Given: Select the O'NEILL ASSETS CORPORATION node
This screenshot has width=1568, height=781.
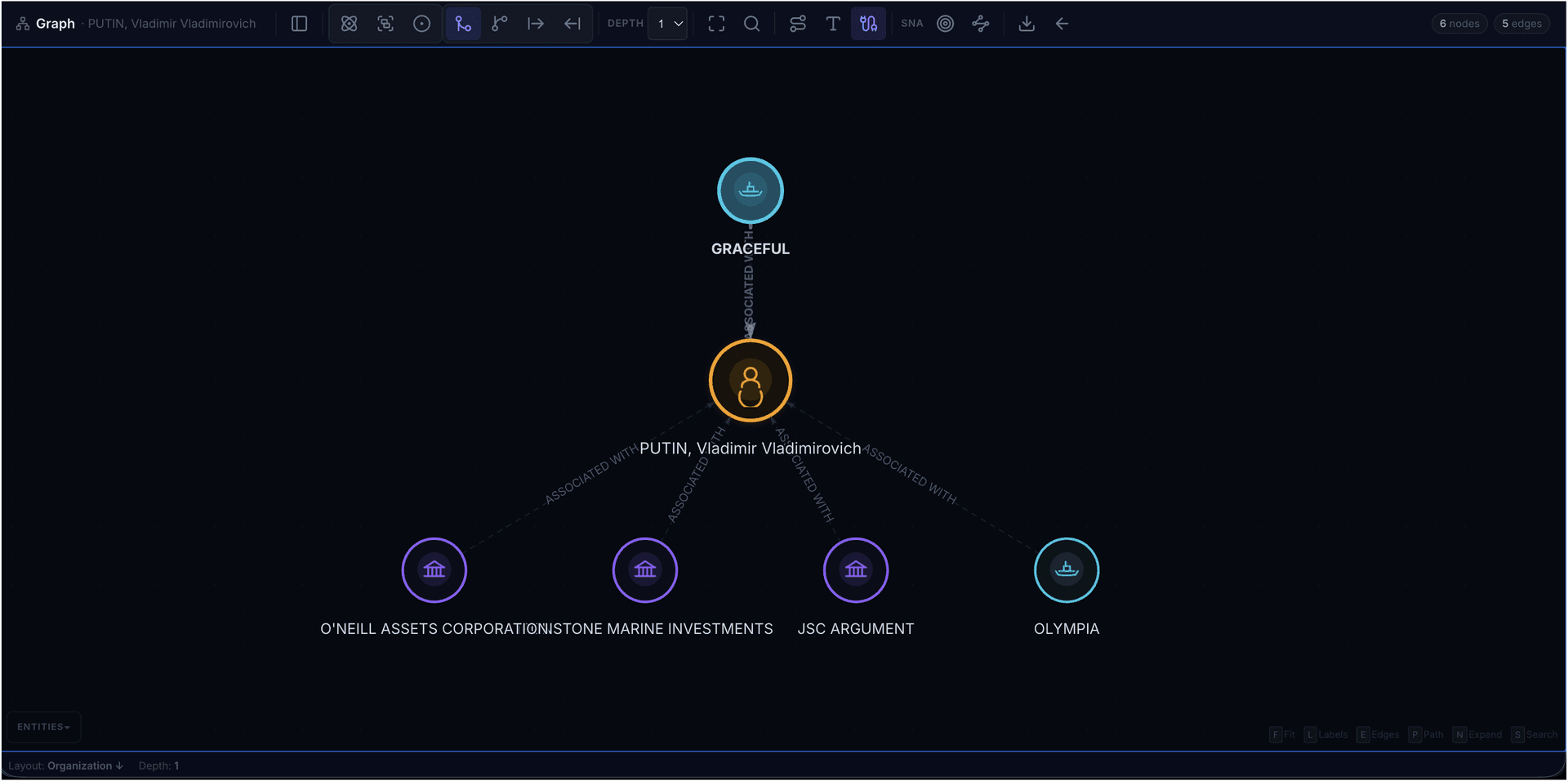Looking at the screenshot, I should tap(434, 570).
